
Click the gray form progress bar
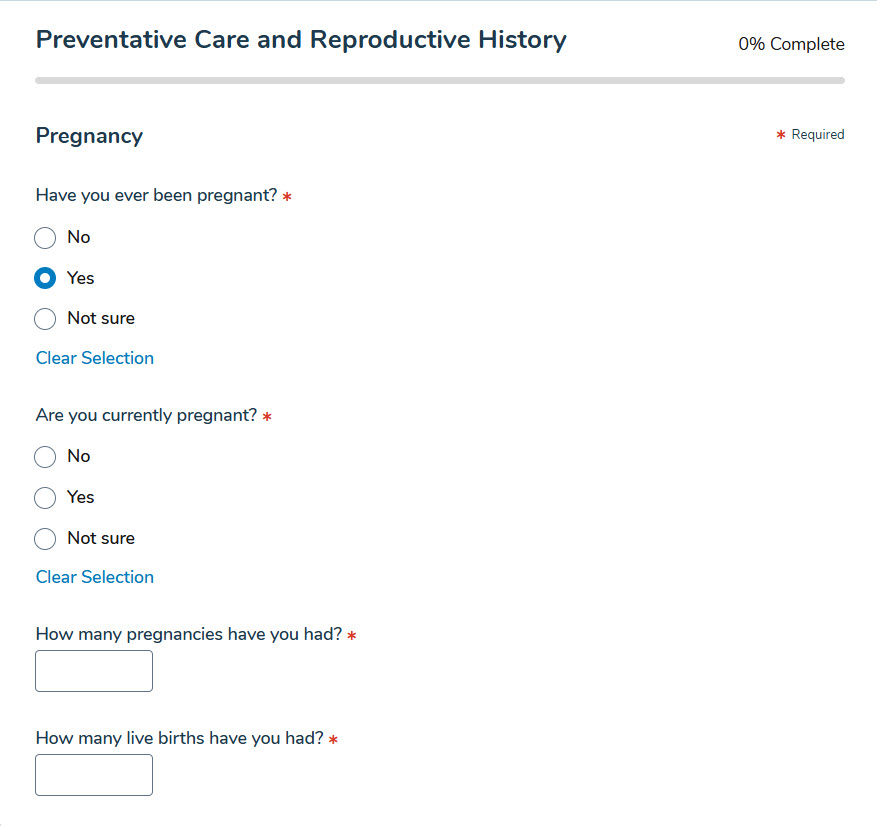(439, 80)
